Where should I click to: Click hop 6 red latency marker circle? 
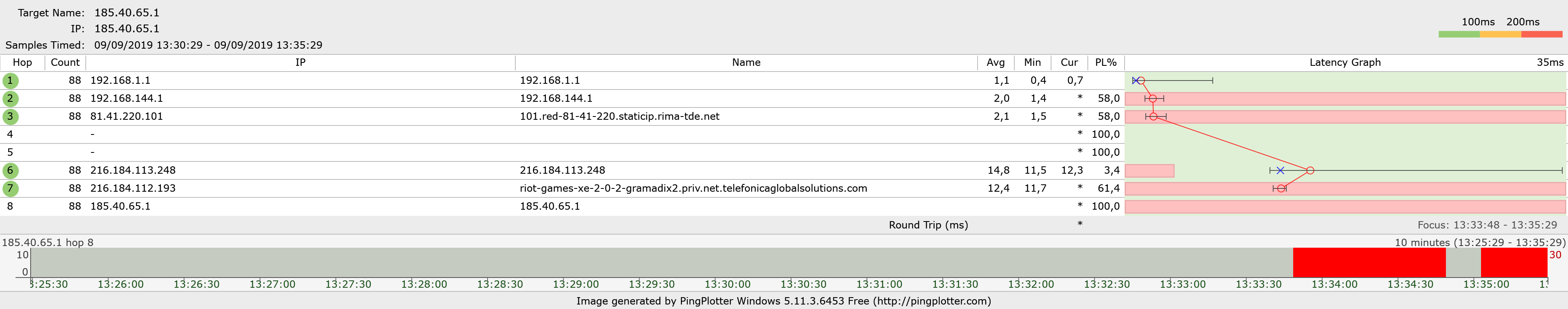[1310, 171]
